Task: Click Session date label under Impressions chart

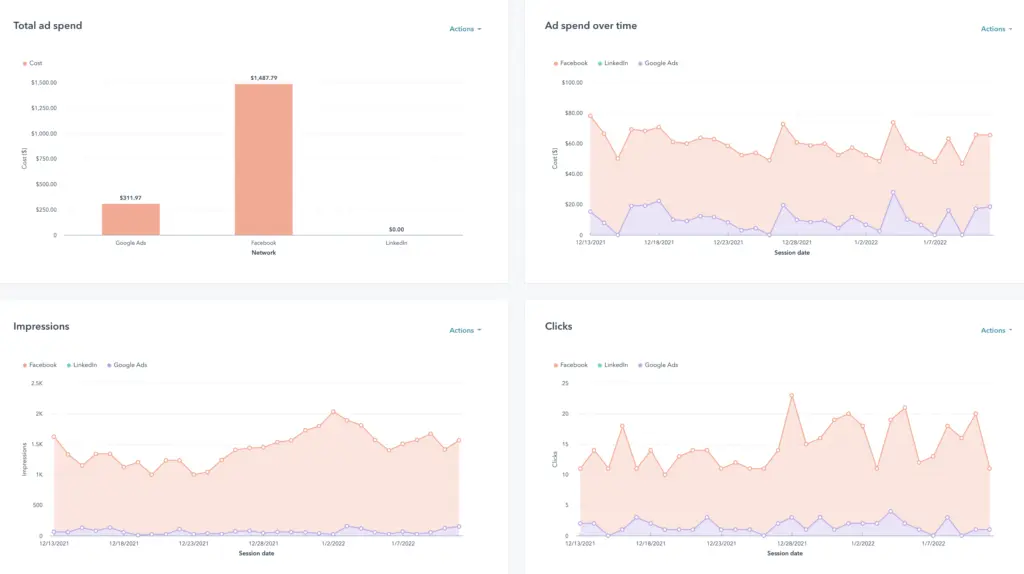Action: click(257, 553)
